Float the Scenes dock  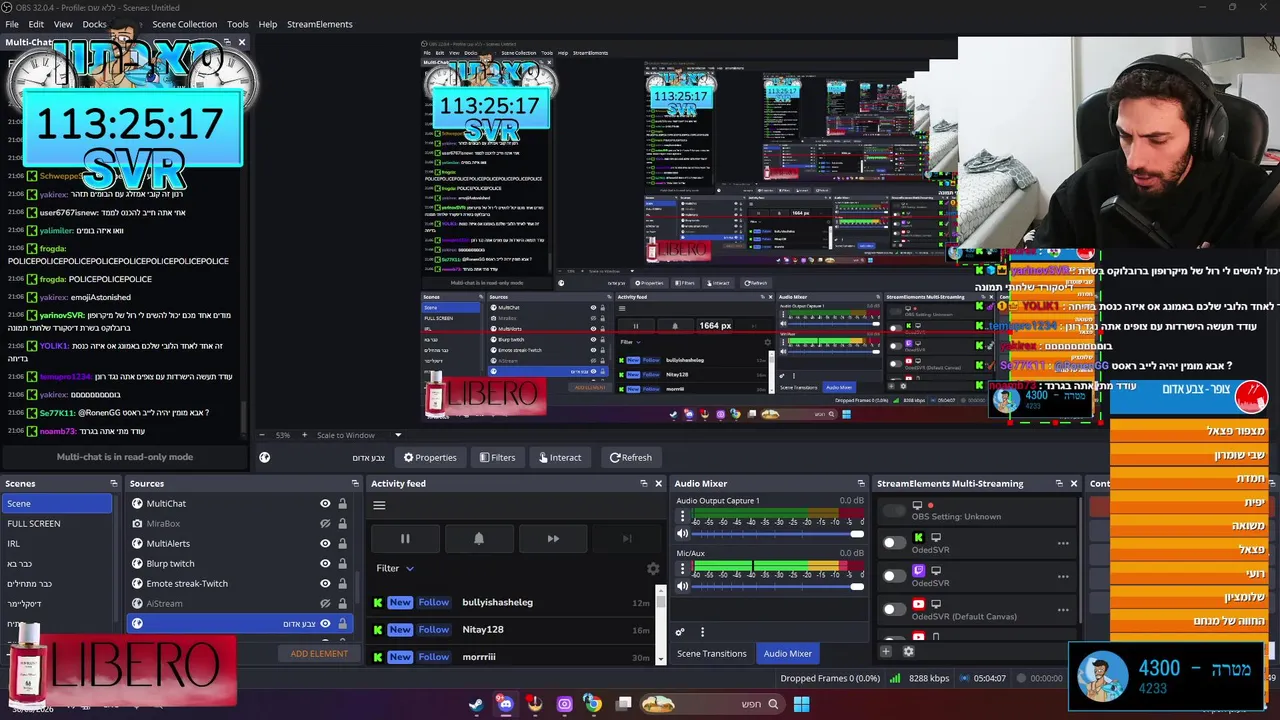pos(113,484)
